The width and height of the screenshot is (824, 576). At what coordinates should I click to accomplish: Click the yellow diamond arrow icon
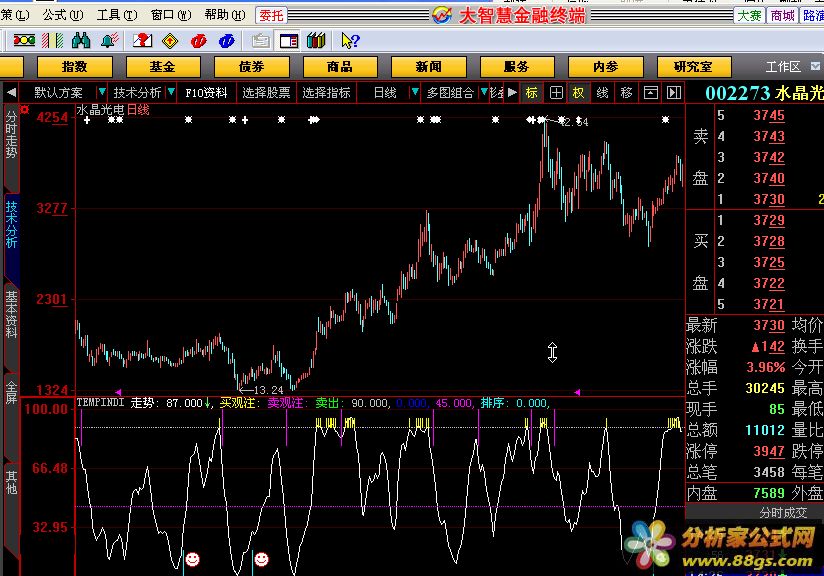[x=170, y=40]
